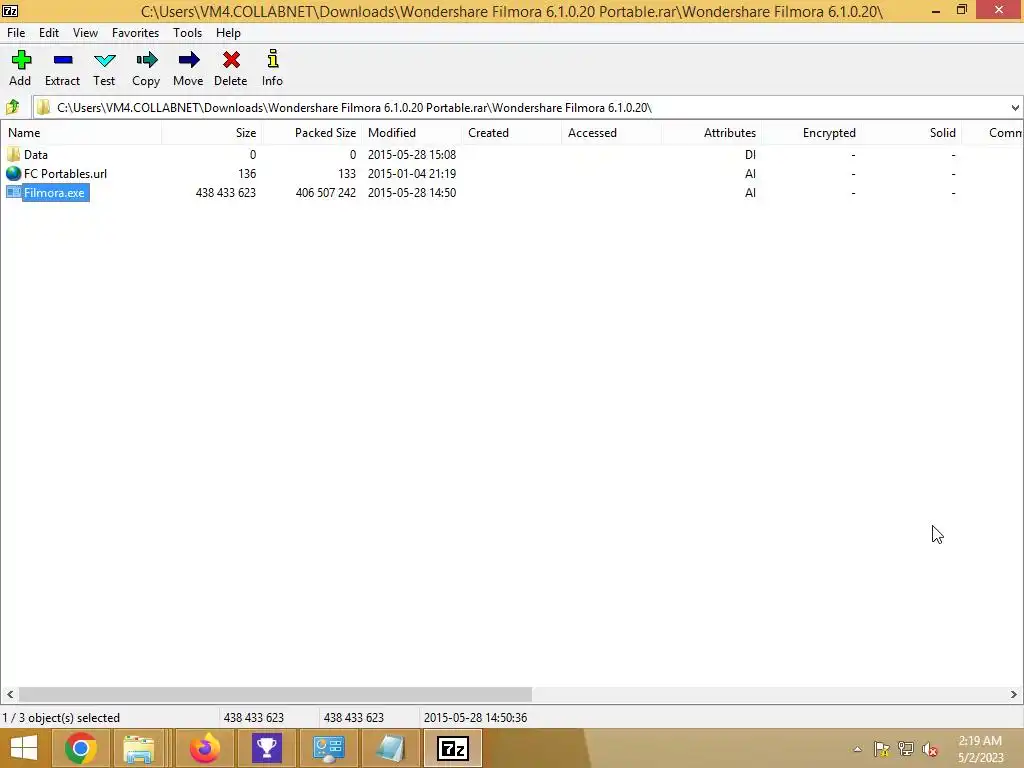Viewport: 1024px width, 768px height.
Task: Click the 7z icon in title bar
Action: point(10,10)
